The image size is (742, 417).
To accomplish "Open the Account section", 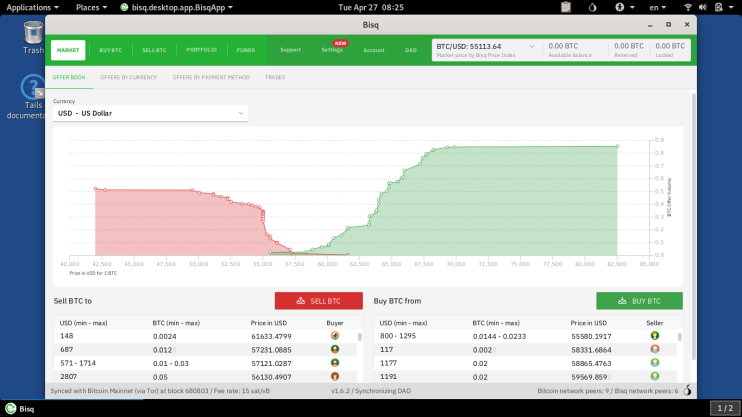I will pyautogui.click(x=374, y=50).
